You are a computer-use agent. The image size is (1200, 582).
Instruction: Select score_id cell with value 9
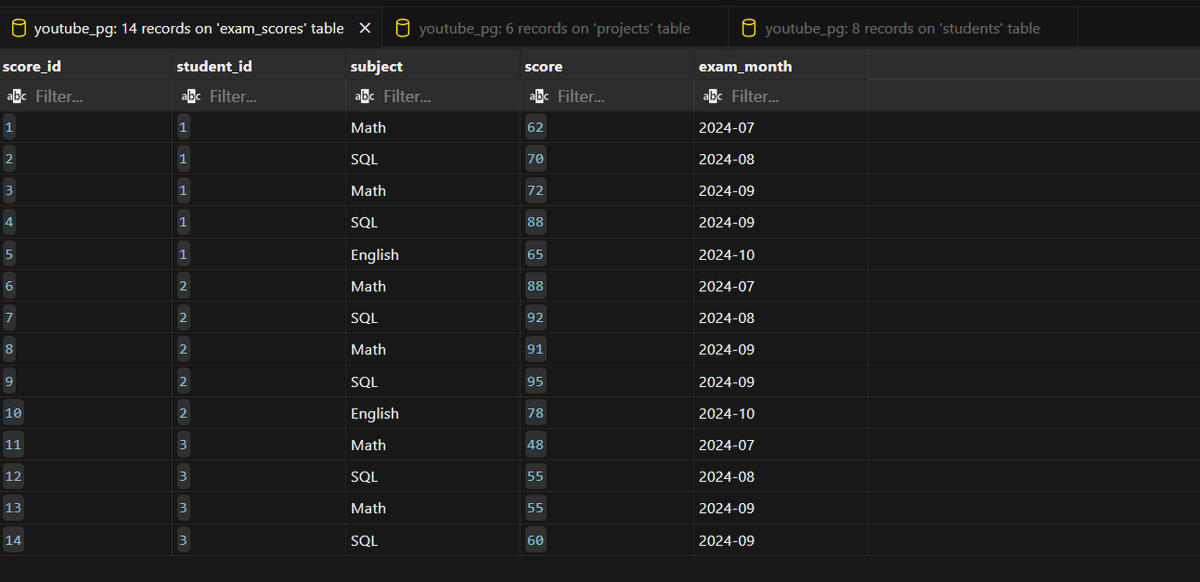pos(86,381)
